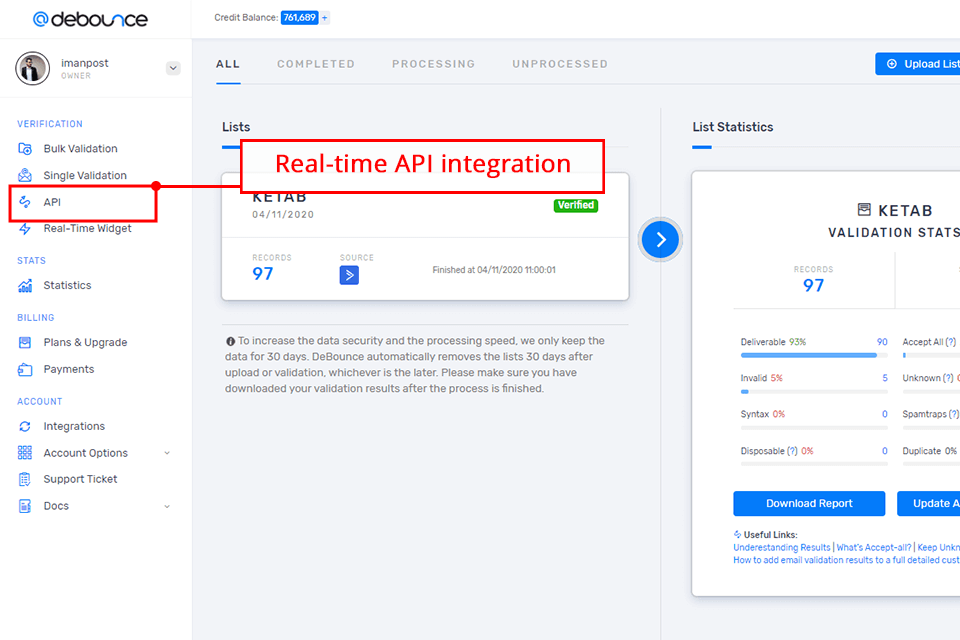Open the DeBounce logo home link
The image size is (960, 640).
90,19
